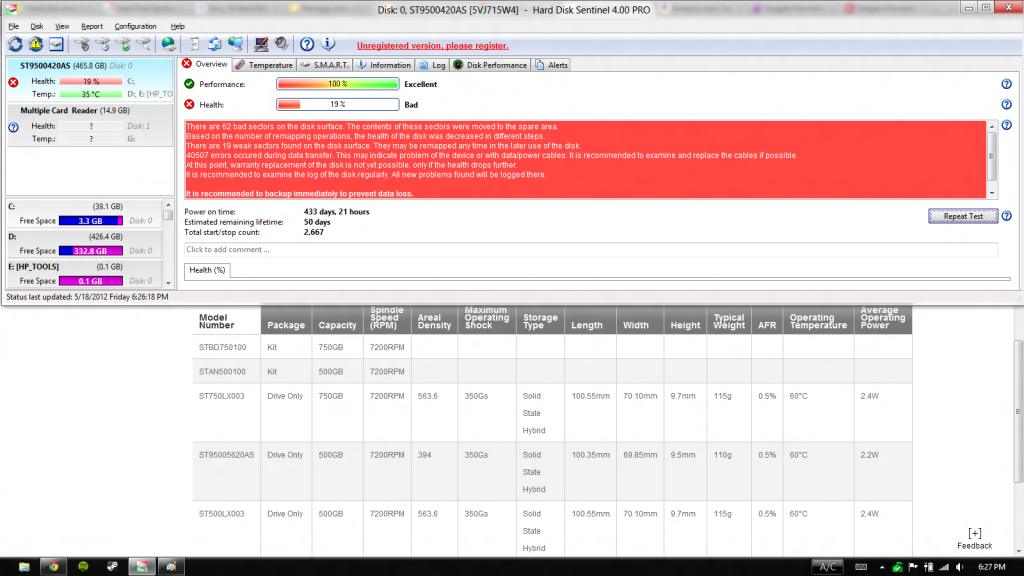Open the File menu
The width and height of the screenshot is (1024, 576).
pyautogui.click(x=14, y=27)
